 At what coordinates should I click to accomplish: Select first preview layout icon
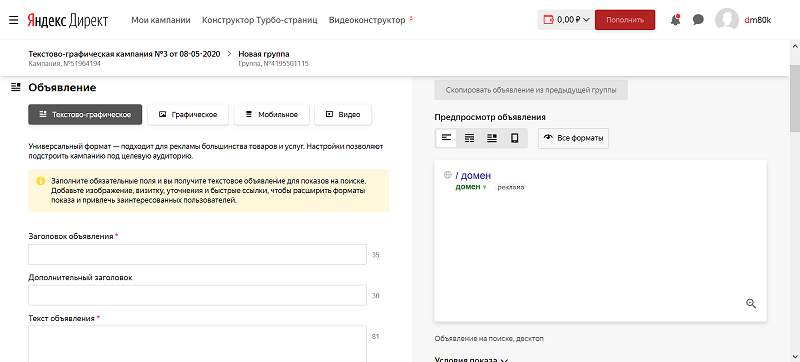coord(447,138)
